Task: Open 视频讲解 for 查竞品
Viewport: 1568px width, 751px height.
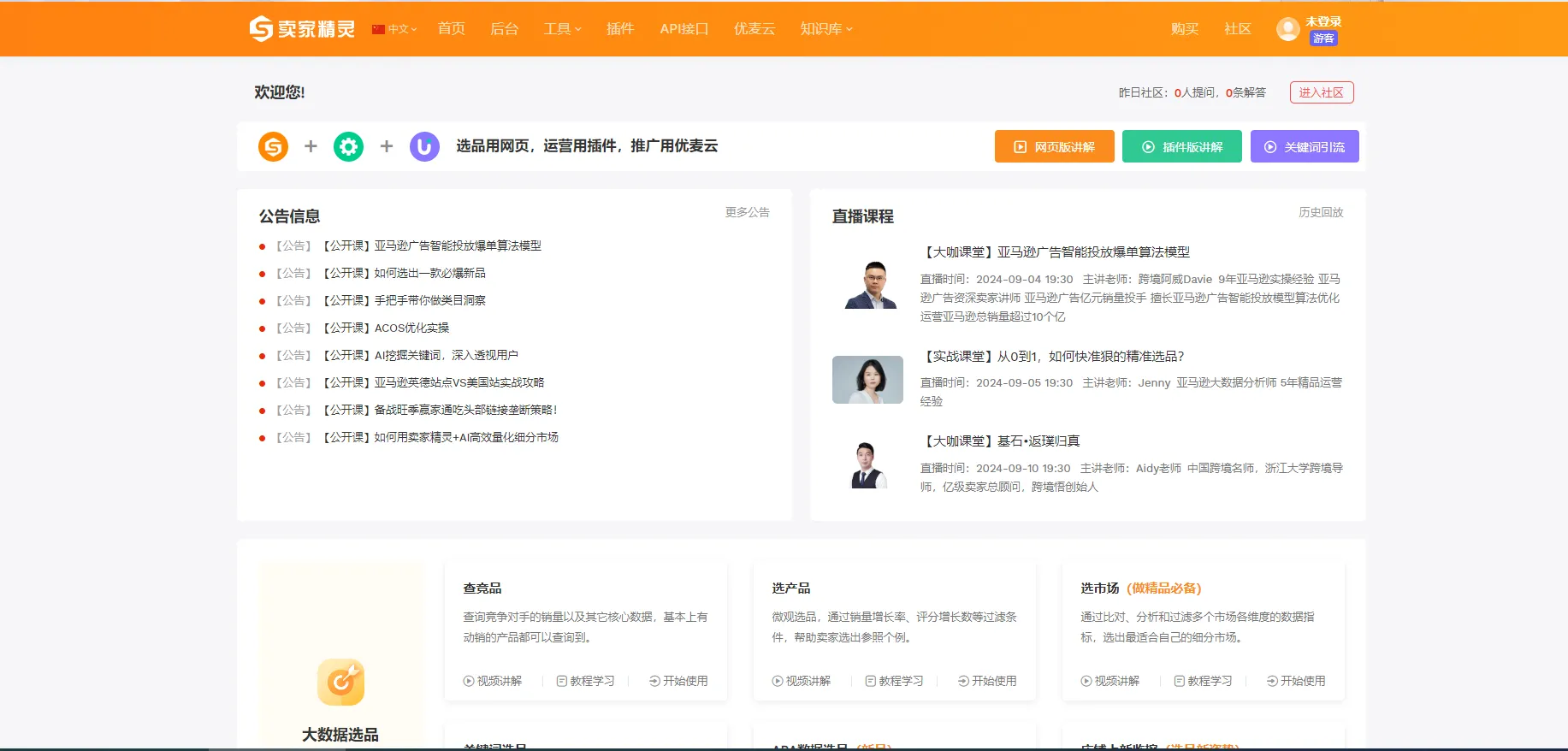Action: click(493, 681)
